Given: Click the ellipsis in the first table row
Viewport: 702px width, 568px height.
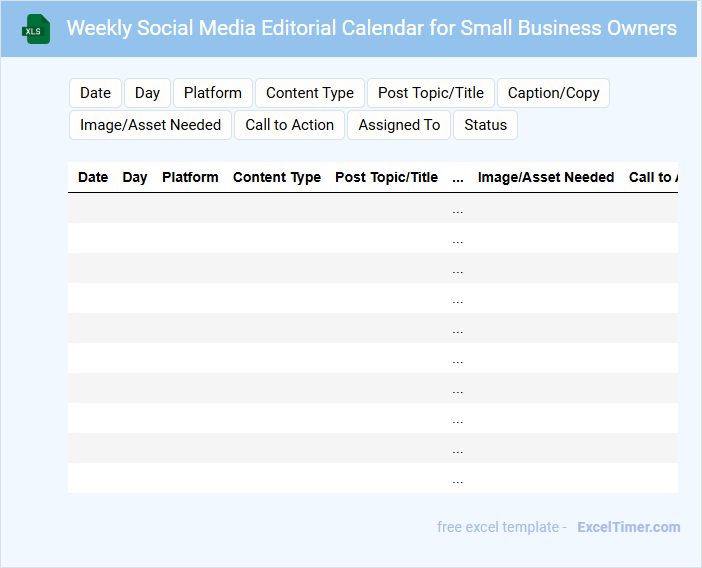Looking at the screenshot, I should click(x=458, y=209).
